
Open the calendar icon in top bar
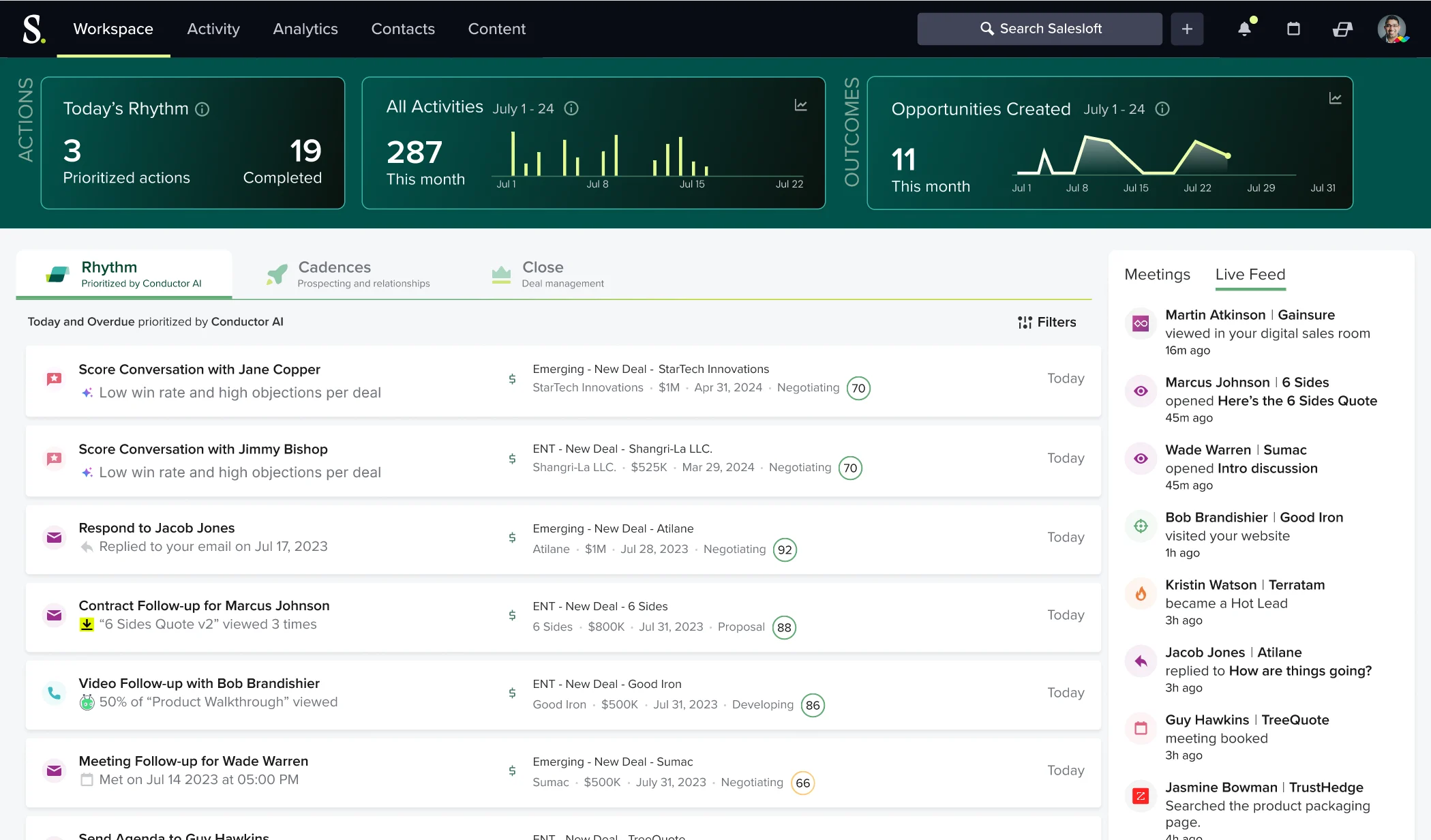click(1293, 29)
